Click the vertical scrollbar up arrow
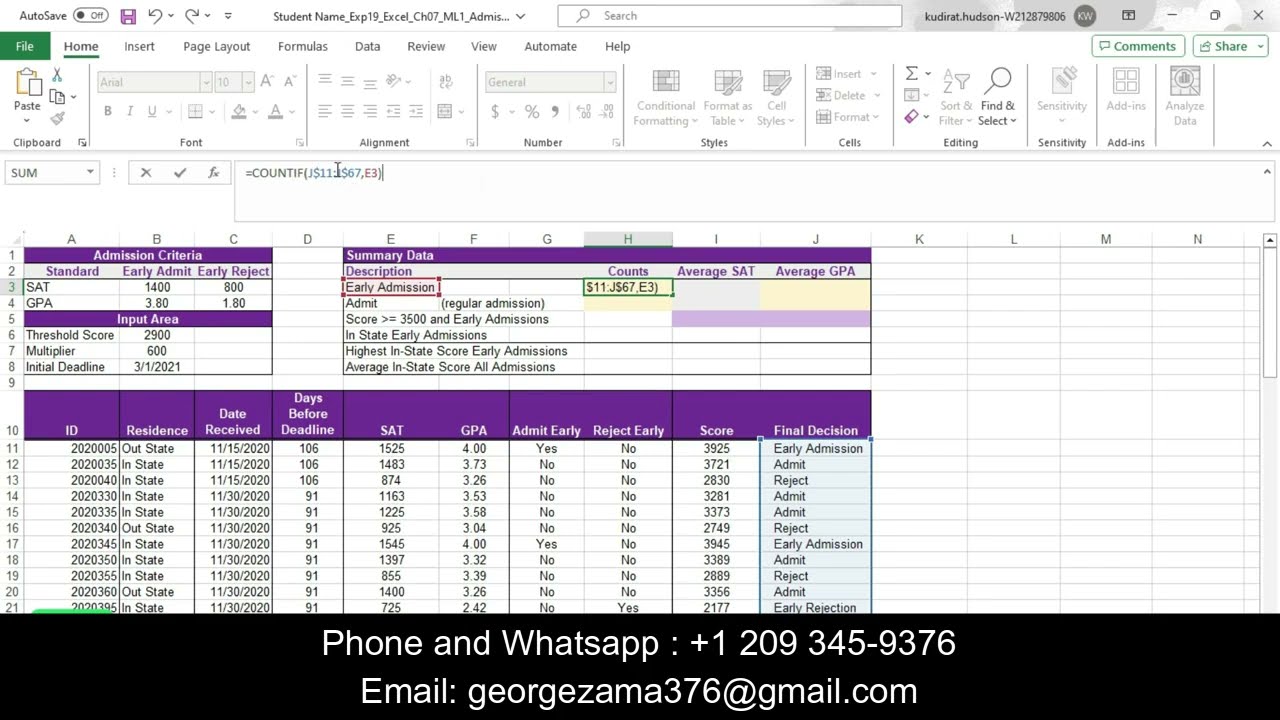This screenshot has height=720, width=1280. pos(1269,240)
